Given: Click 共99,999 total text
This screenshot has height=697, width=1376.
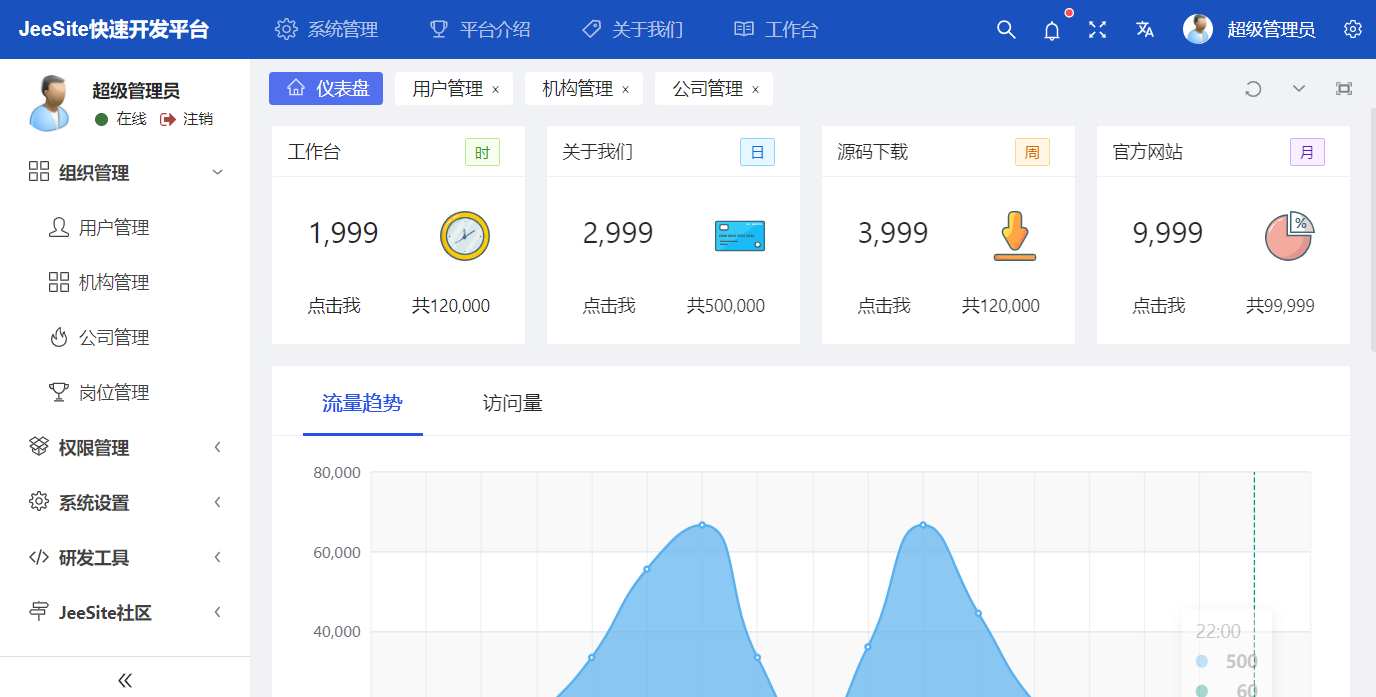Looking at the screenshot, I should [1280, 306].
